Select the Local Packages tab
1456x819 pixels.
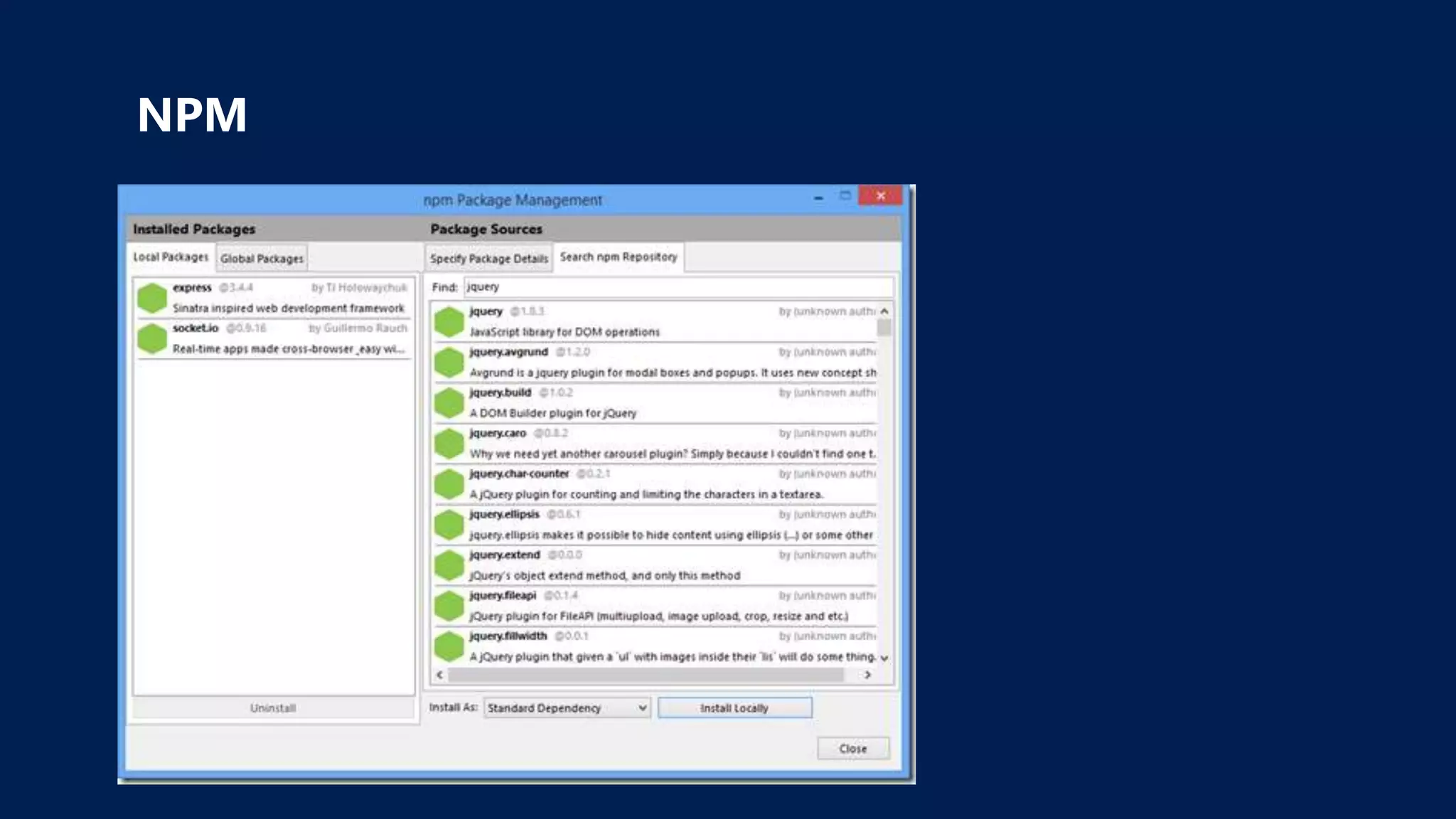tap(171, 257)
